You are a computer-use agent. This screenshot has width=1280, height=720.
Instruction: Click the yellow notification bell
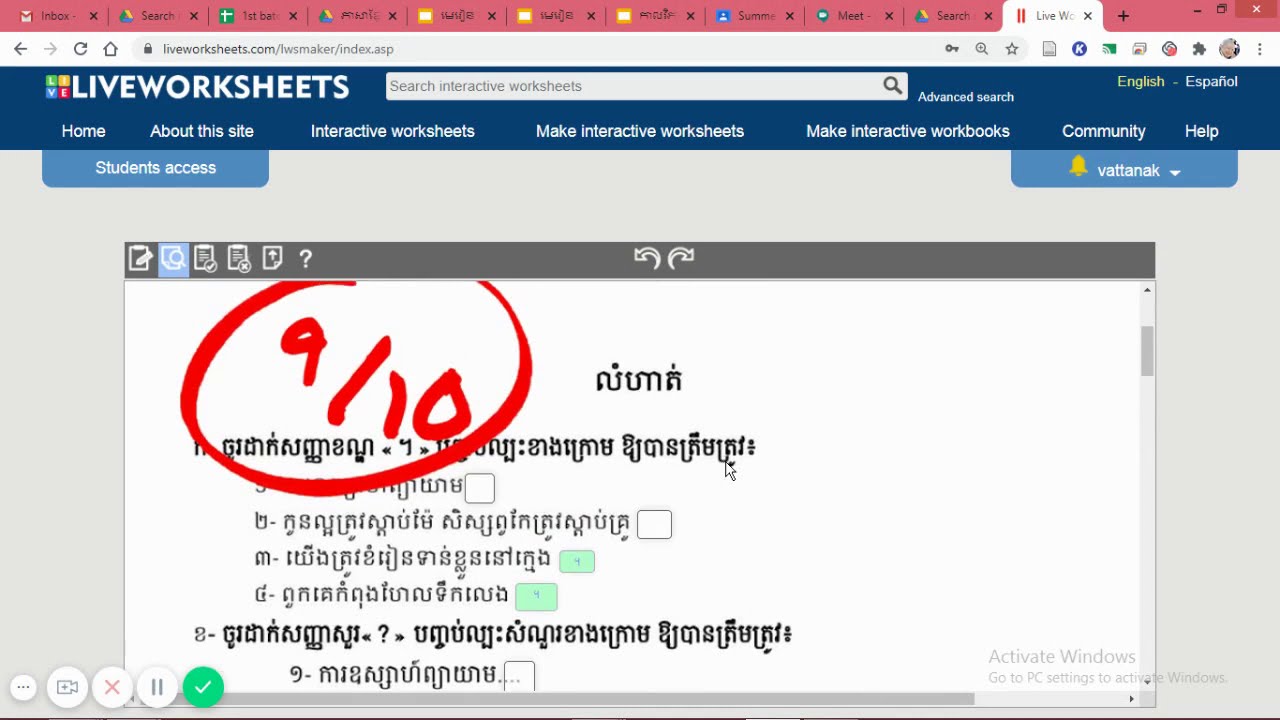pyautogui.click(x=1078, y=167)
